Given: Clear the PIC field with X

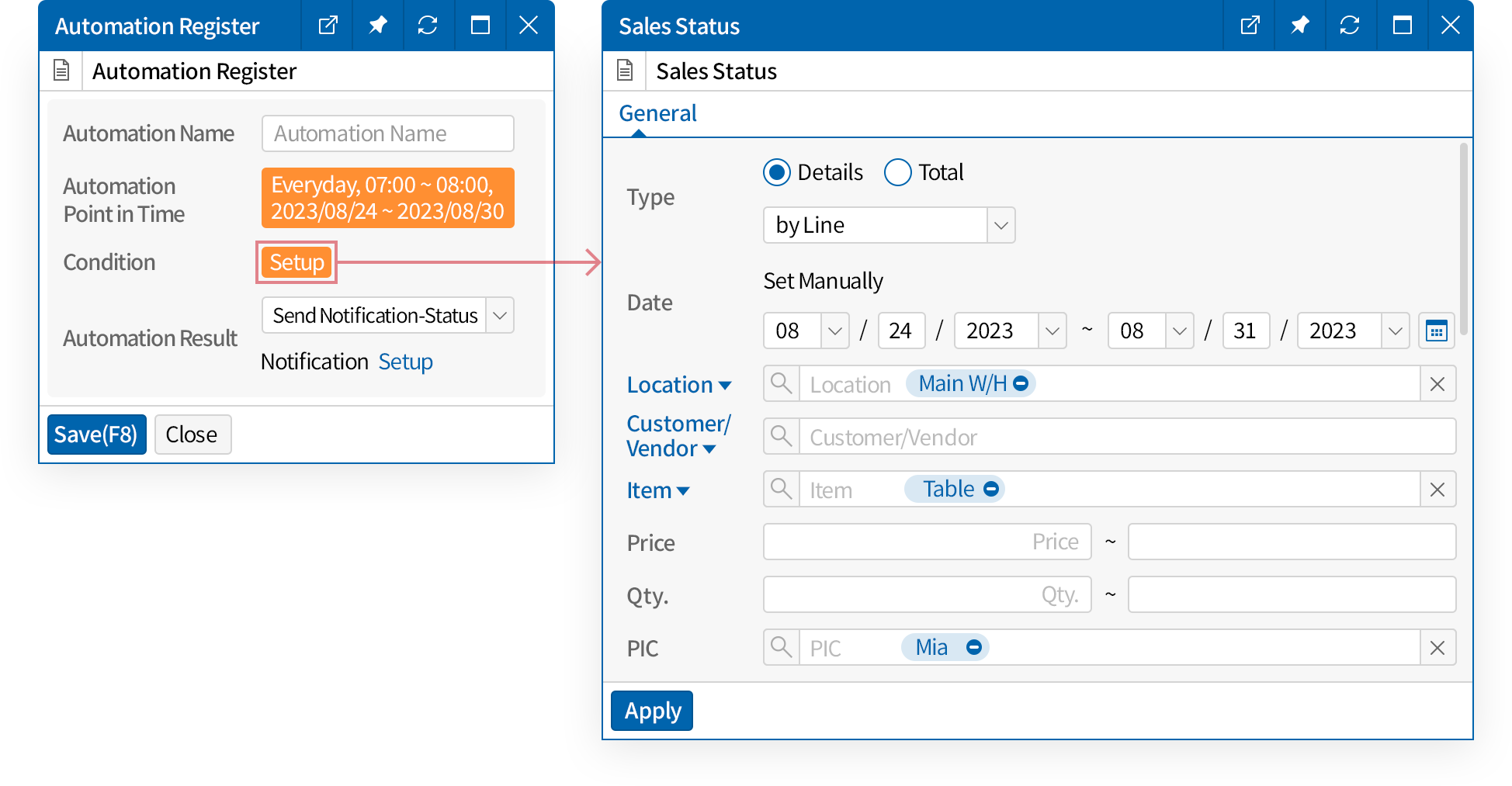Looking at the screenshot, I should point(1437,648).
